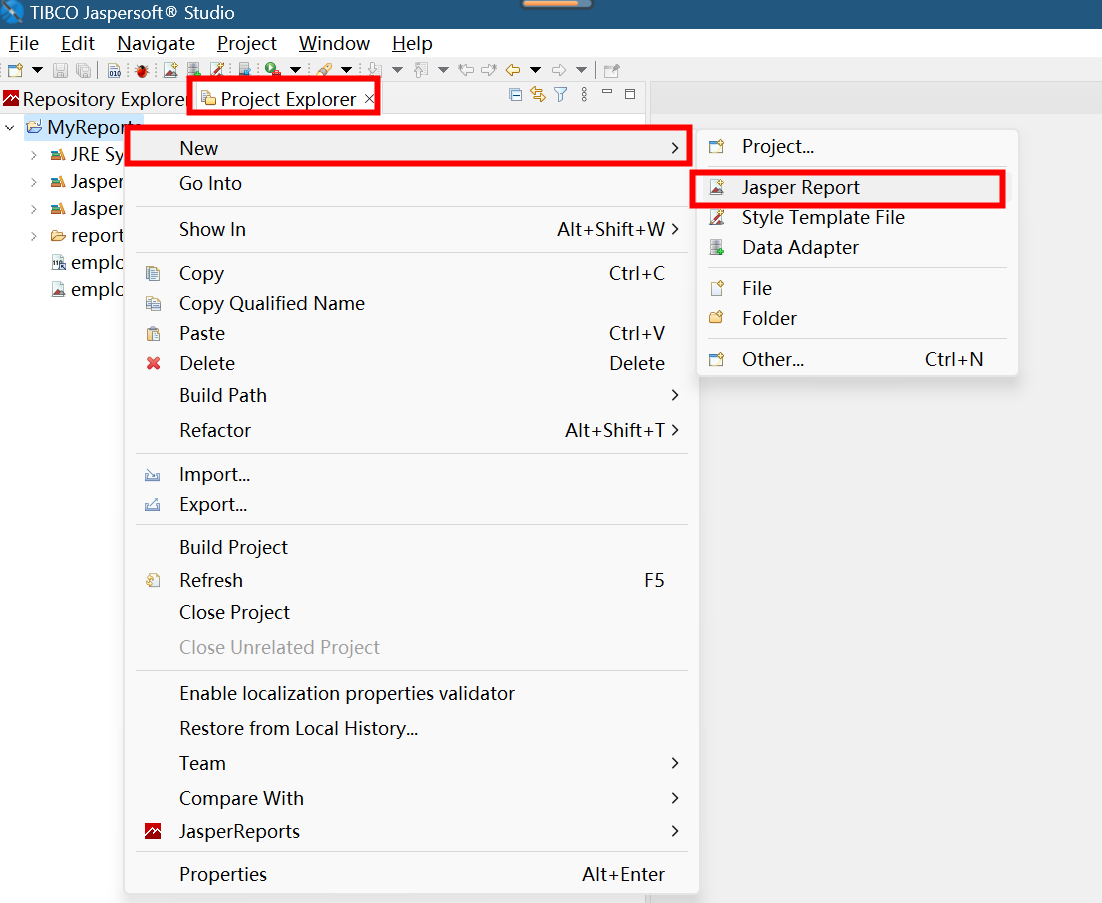Click the Save icon in toolbar

pos(60,70)
